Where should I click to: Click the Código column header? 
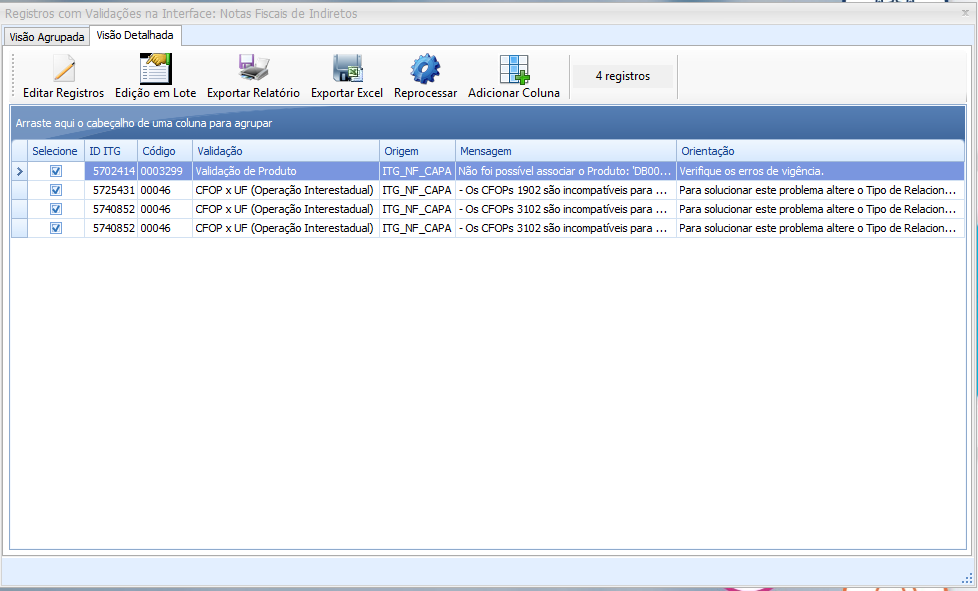click(165, 151)
